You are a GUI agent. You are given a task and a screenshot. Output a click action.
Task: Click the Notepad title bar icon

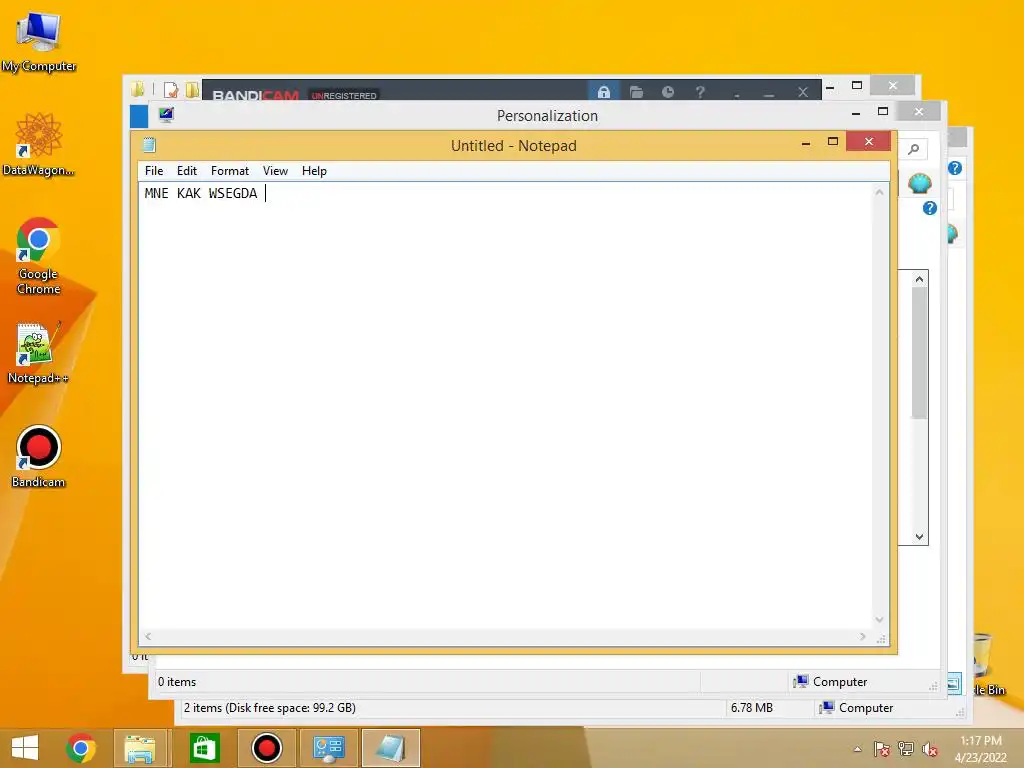click(x=150, y=145)
